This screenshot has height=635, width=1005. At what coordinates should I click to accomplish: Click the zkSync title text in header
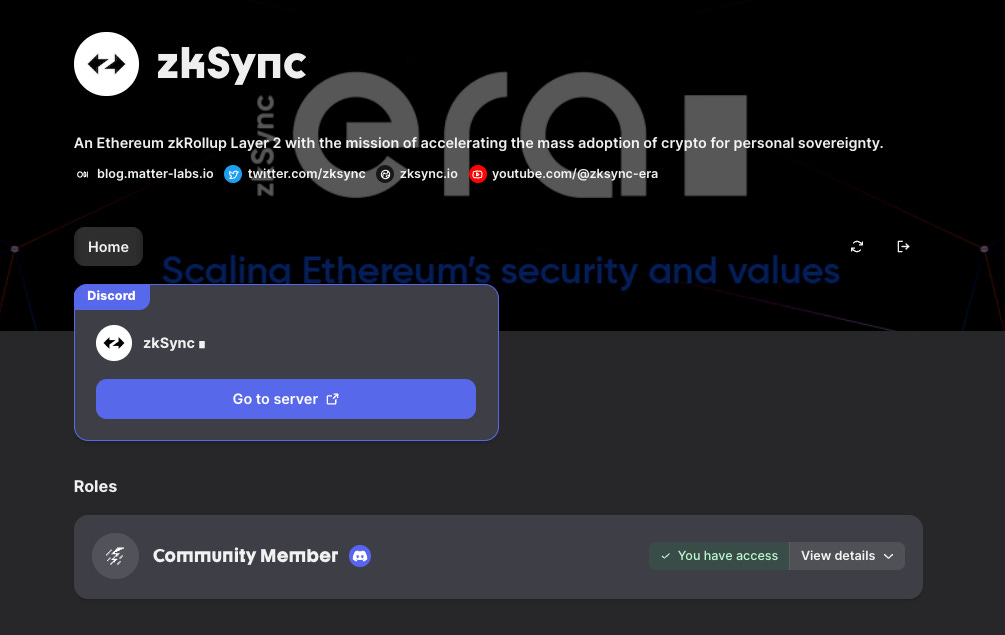[x=231, y=65]
